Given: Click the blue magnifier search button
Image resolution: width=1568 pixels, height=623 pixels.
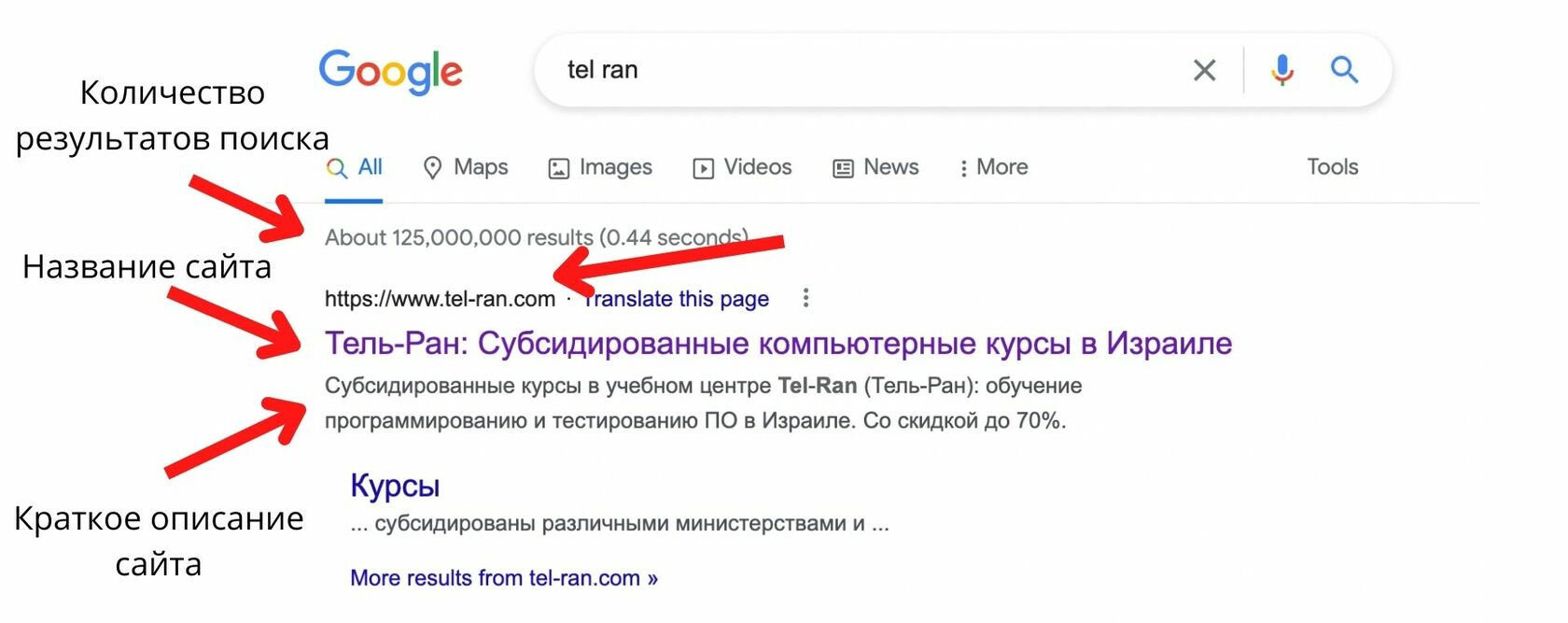Looking at the screenshot, I should [1344, 70].
